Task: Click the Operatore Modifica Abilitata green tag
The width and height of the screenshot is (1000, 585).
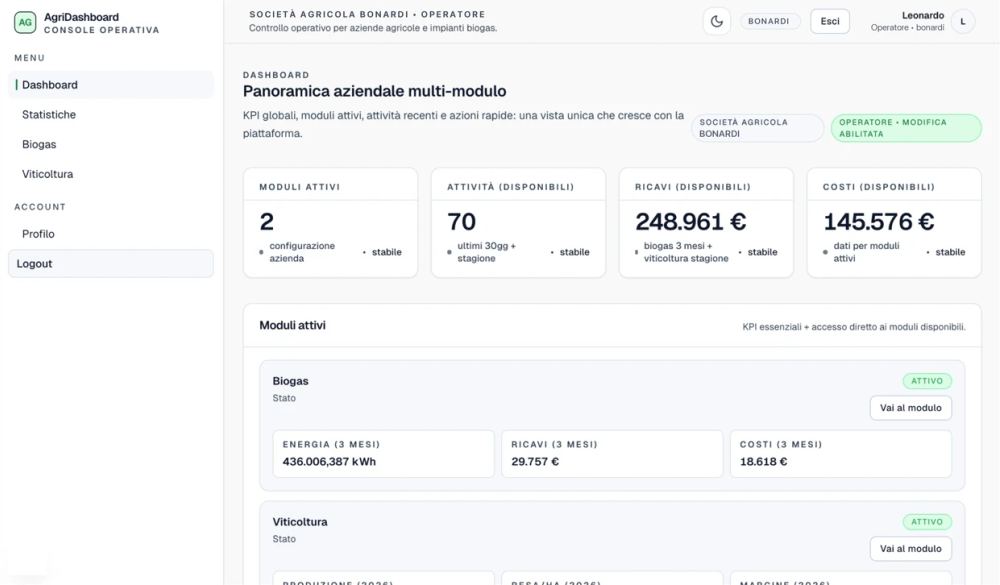Action: point(906,128)
